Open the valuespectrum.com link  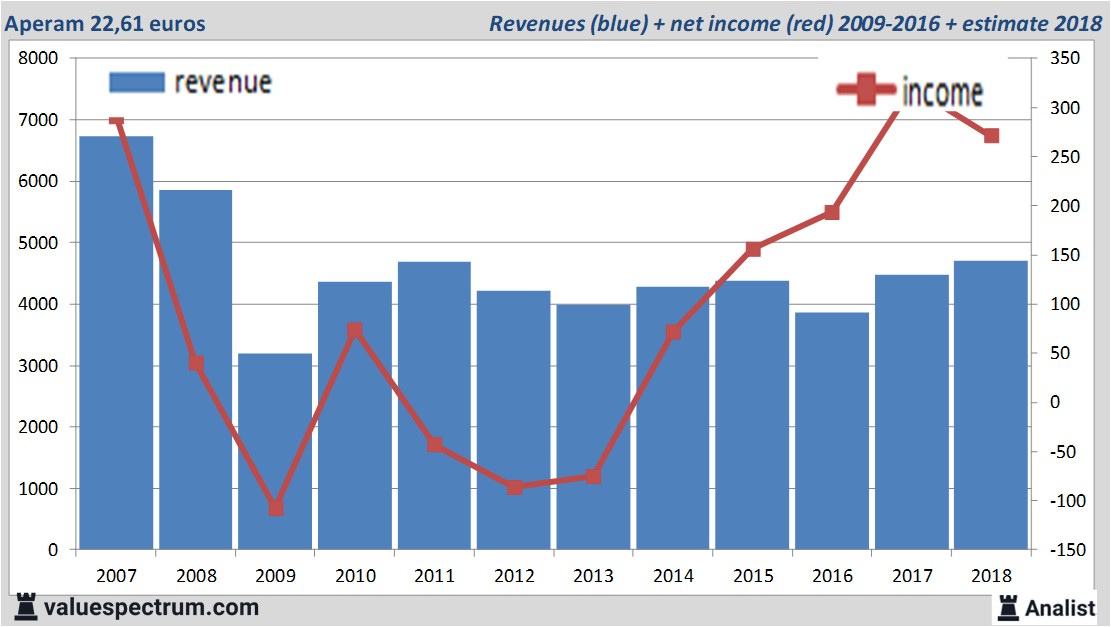click(151, 607)
